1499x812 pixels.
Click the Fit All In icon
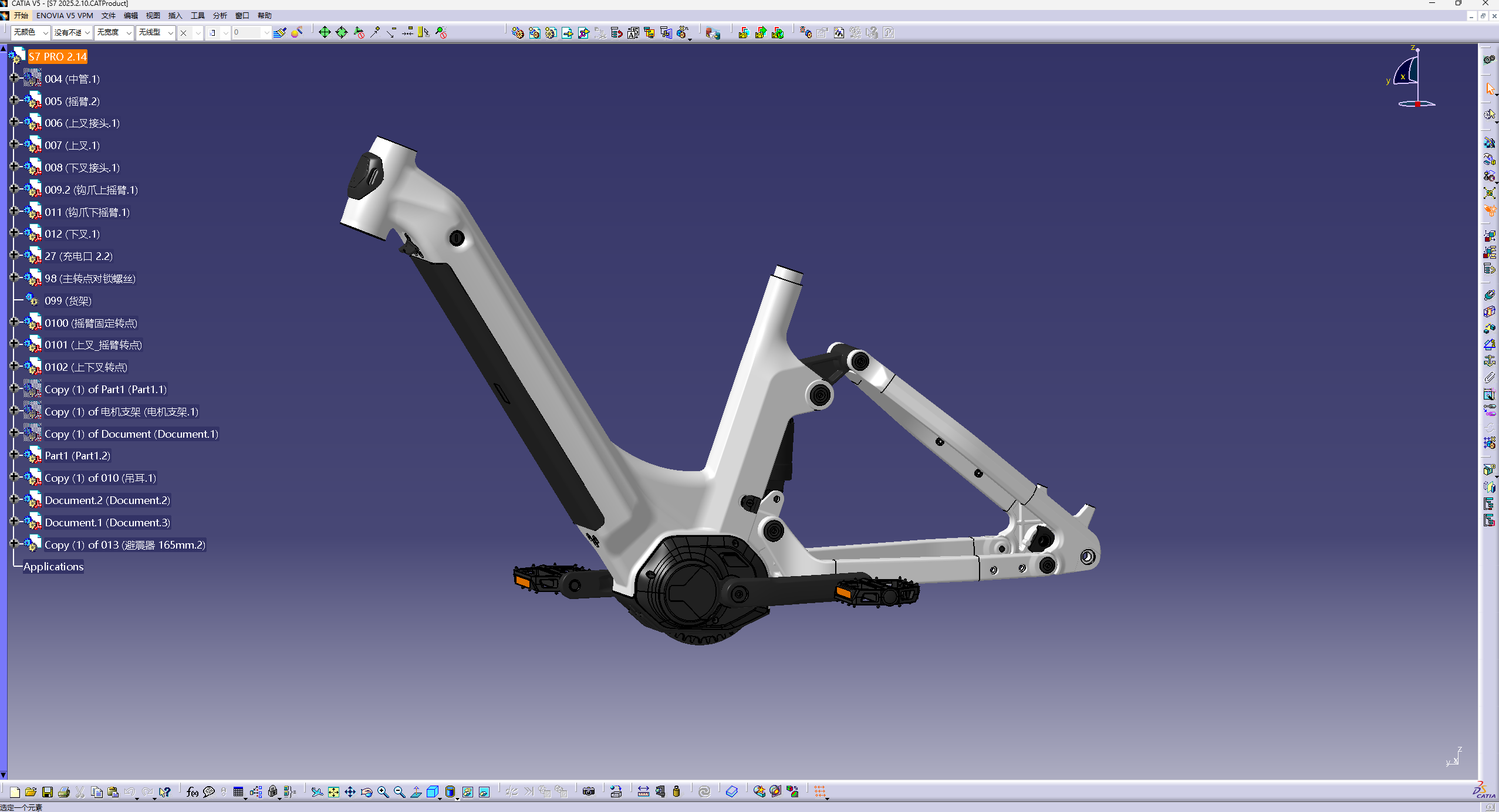333,791
